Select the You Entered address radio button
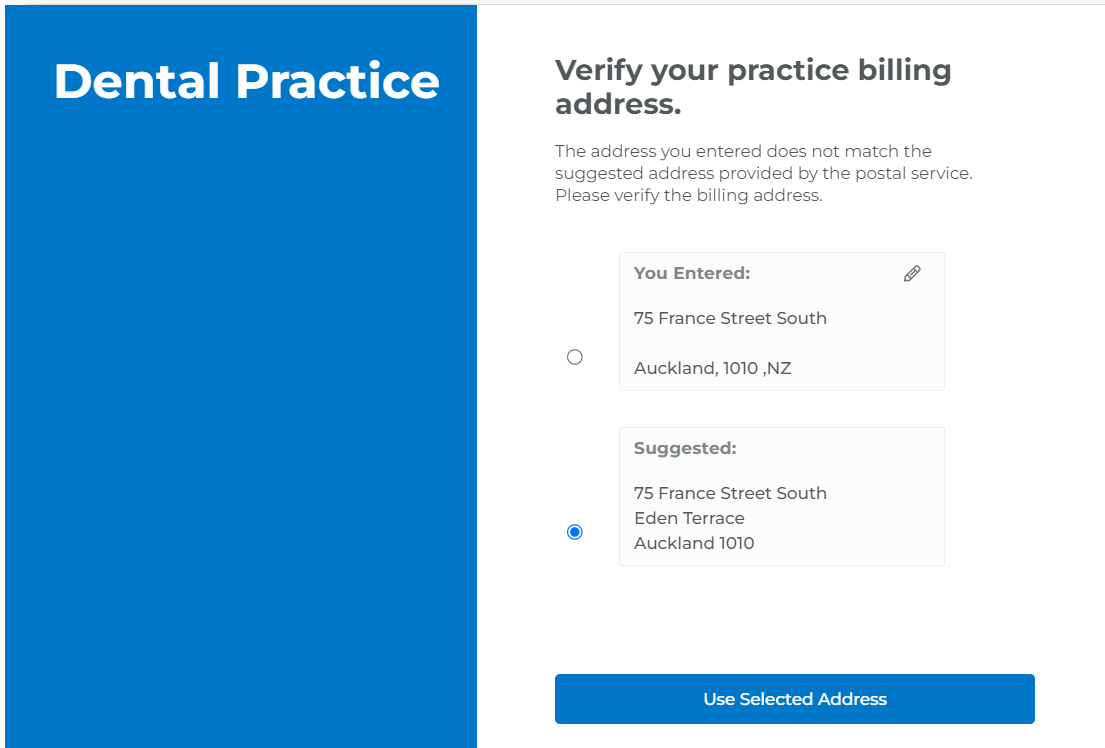Viewport: 1105px width, 748px height. [x=575, y=357]
